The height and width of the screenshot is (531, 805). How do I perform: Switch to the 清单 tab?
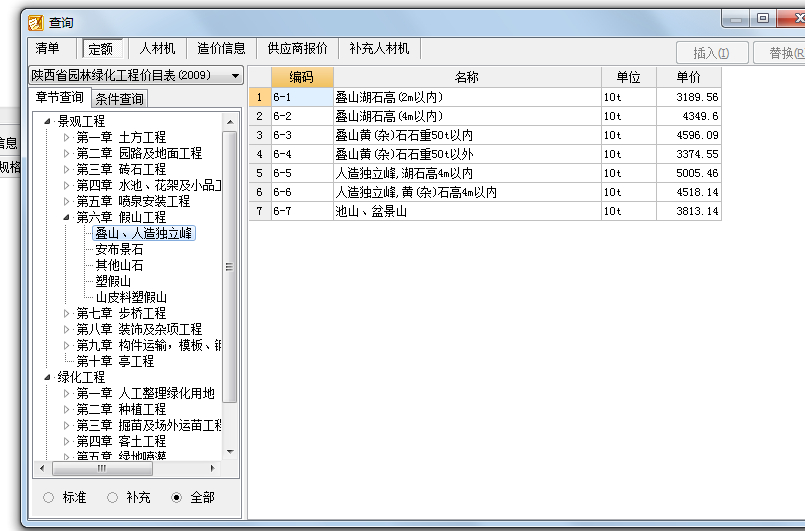tap(47, 49)
